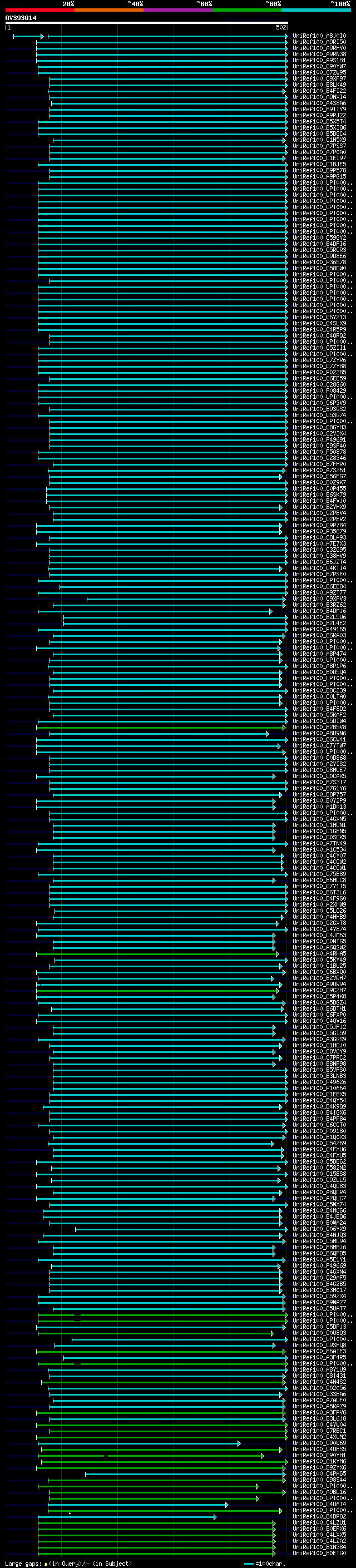Open hit UniRef100_Q6CW41
Screen dimensions: 356x1568
[x=319, y=740]
